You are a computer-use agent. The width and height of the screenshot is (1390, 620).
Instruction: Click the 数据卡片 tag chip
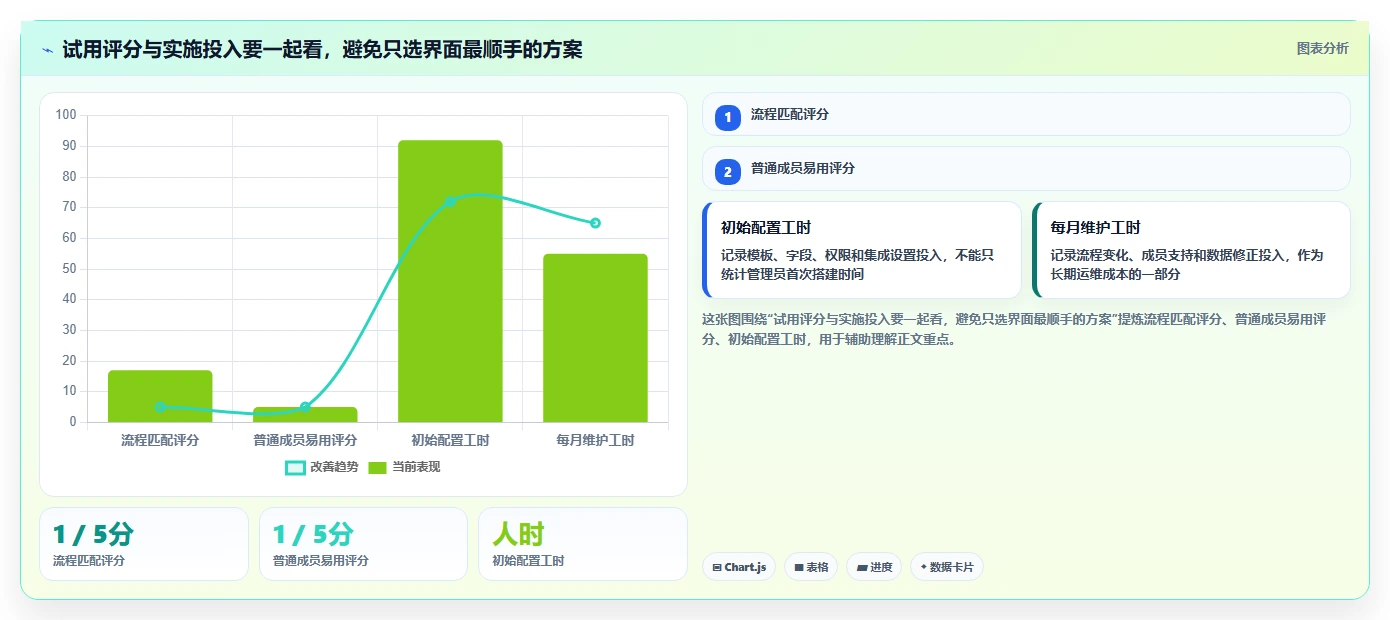(947, 567)
